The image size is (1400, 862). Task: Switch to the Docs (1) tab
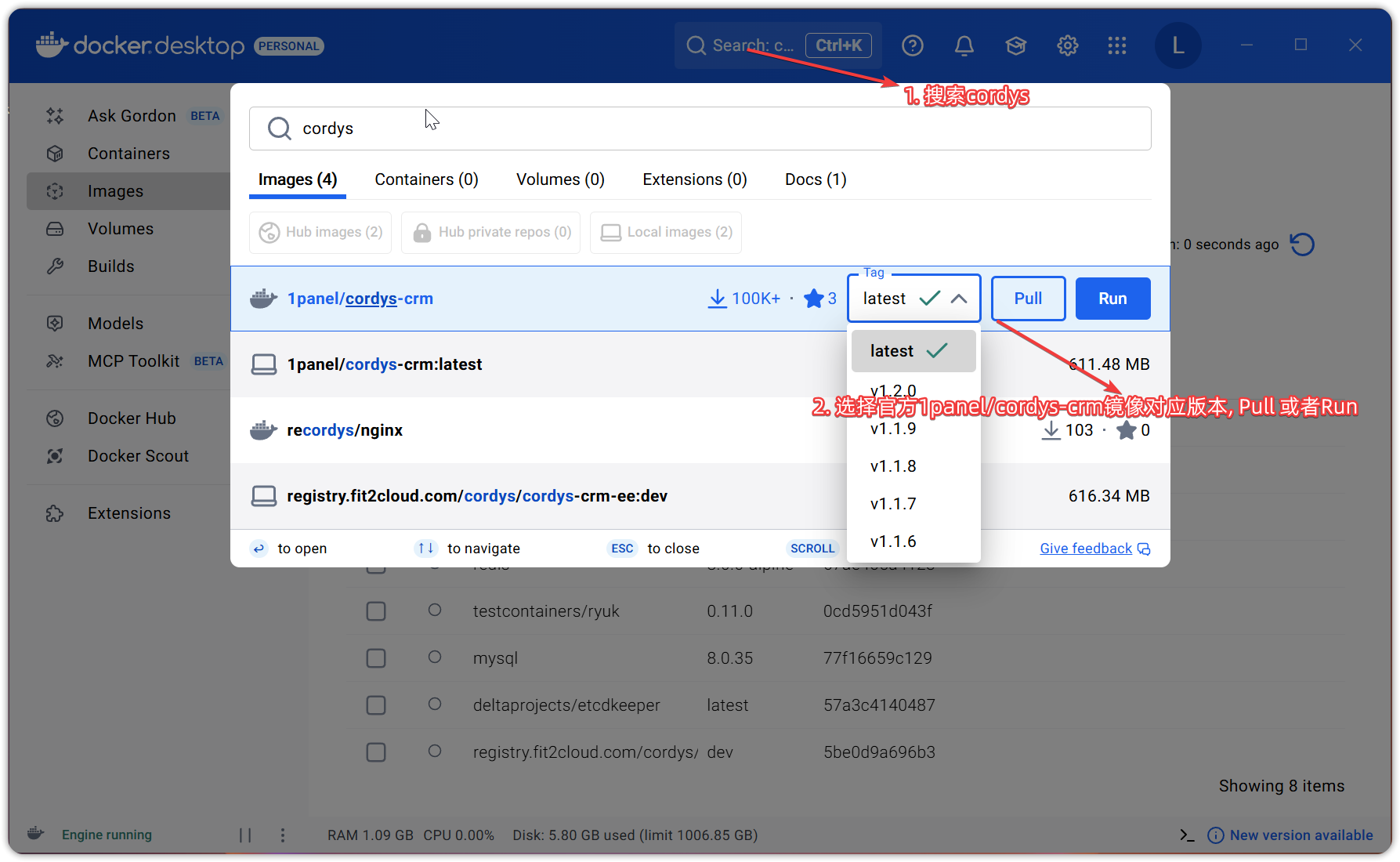click(x=815, y=179)
